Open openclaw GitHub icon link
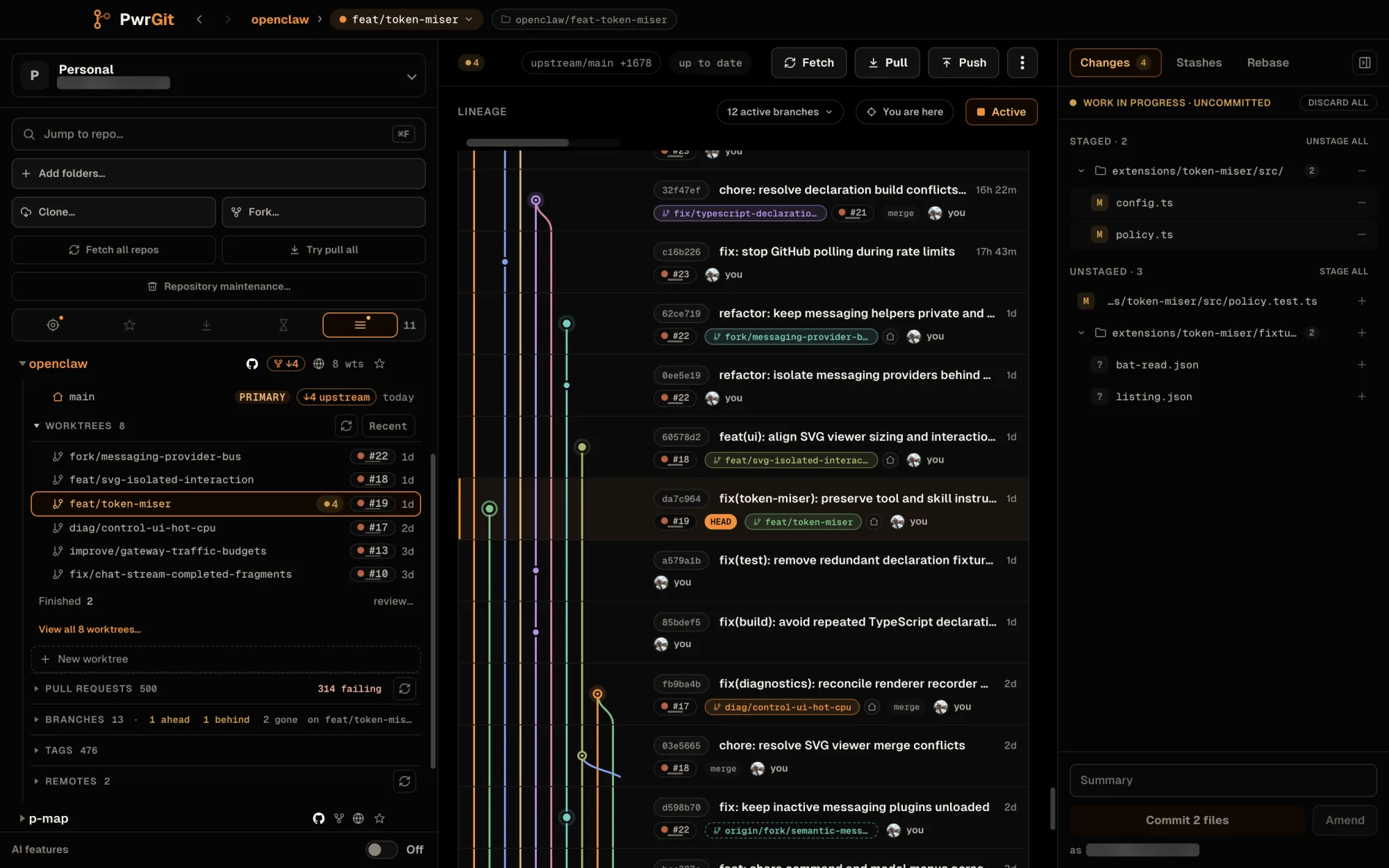 252,364
